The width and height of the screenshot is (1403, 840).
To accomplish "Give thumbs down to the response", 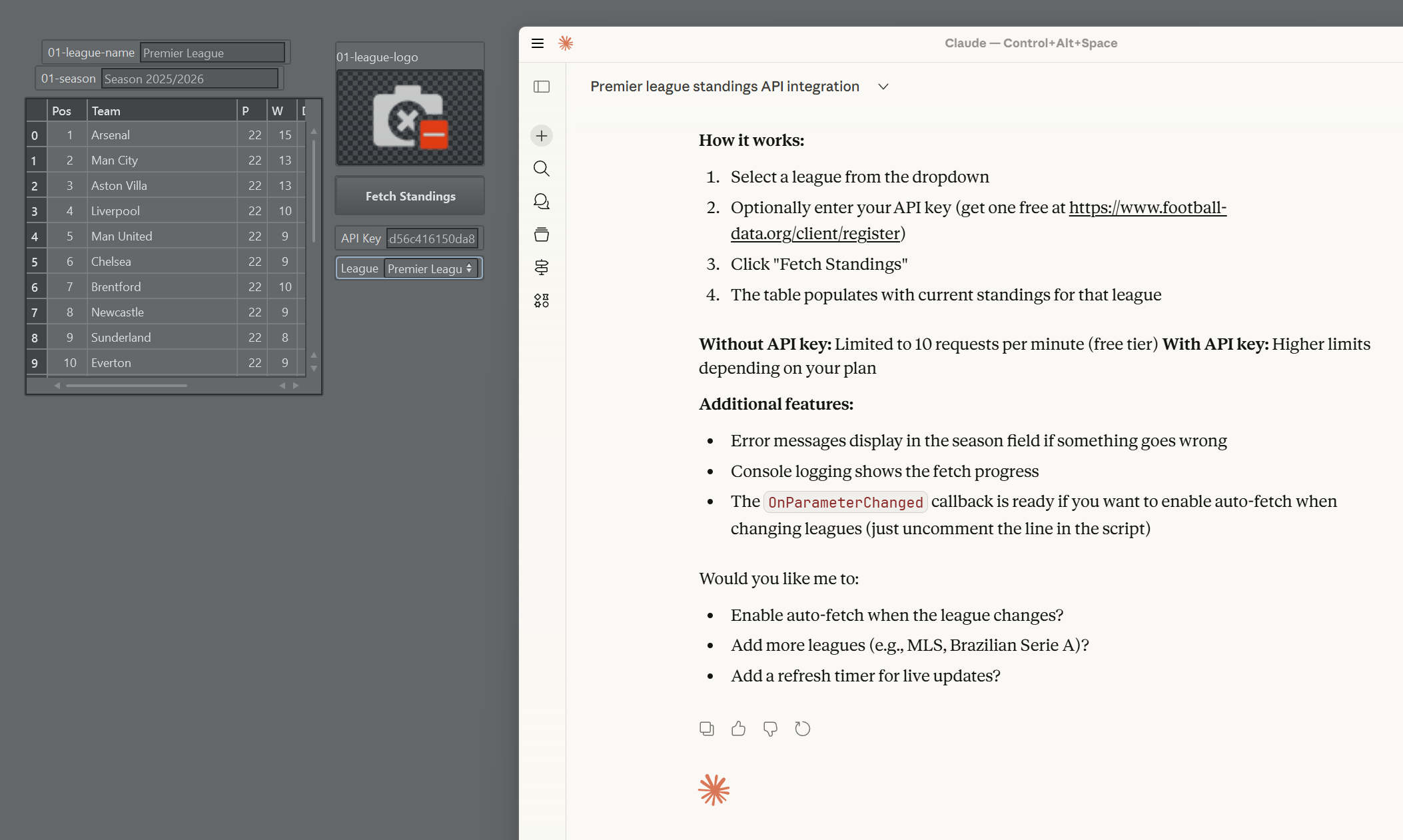I will click(770, 729).
